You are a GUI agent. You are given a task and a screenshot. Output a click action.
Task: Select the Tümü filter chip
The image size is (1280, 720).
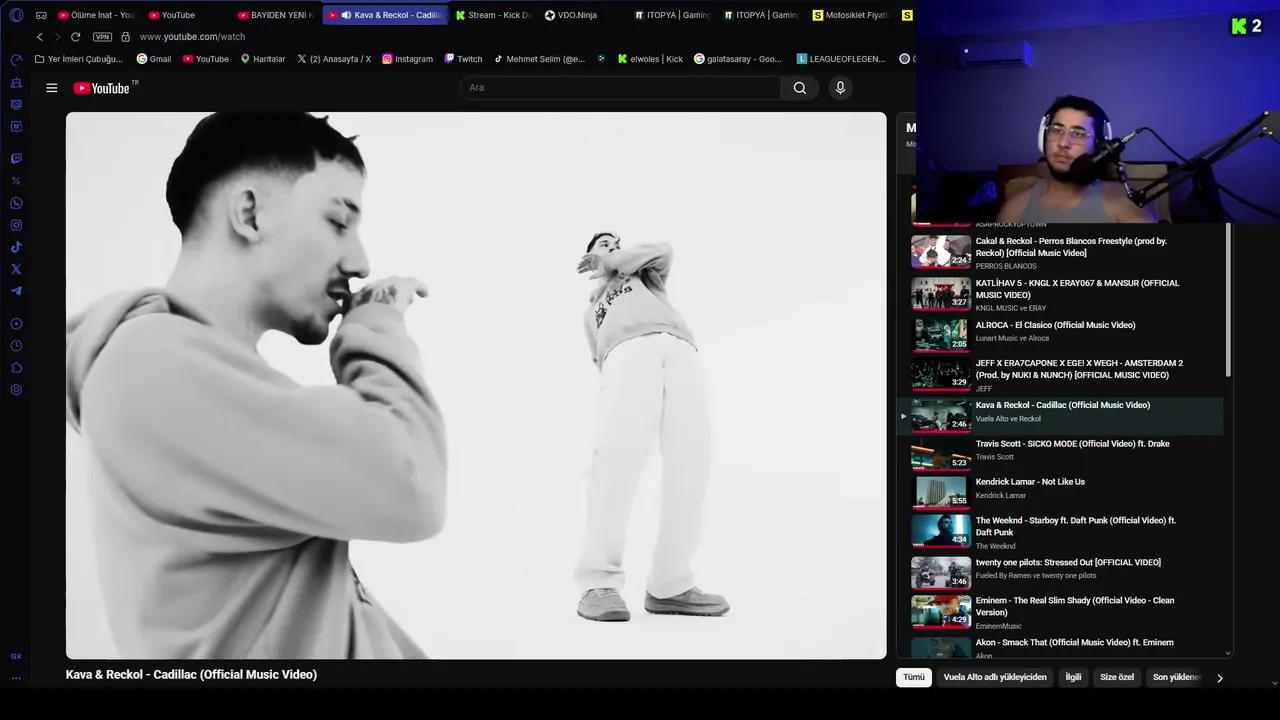(x=914, y=677)
